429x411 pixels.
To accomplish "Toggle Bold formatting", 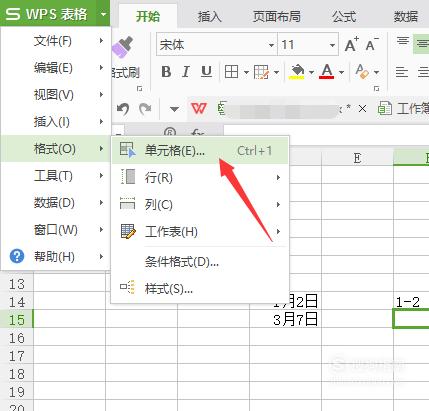I will click(166, 72).
